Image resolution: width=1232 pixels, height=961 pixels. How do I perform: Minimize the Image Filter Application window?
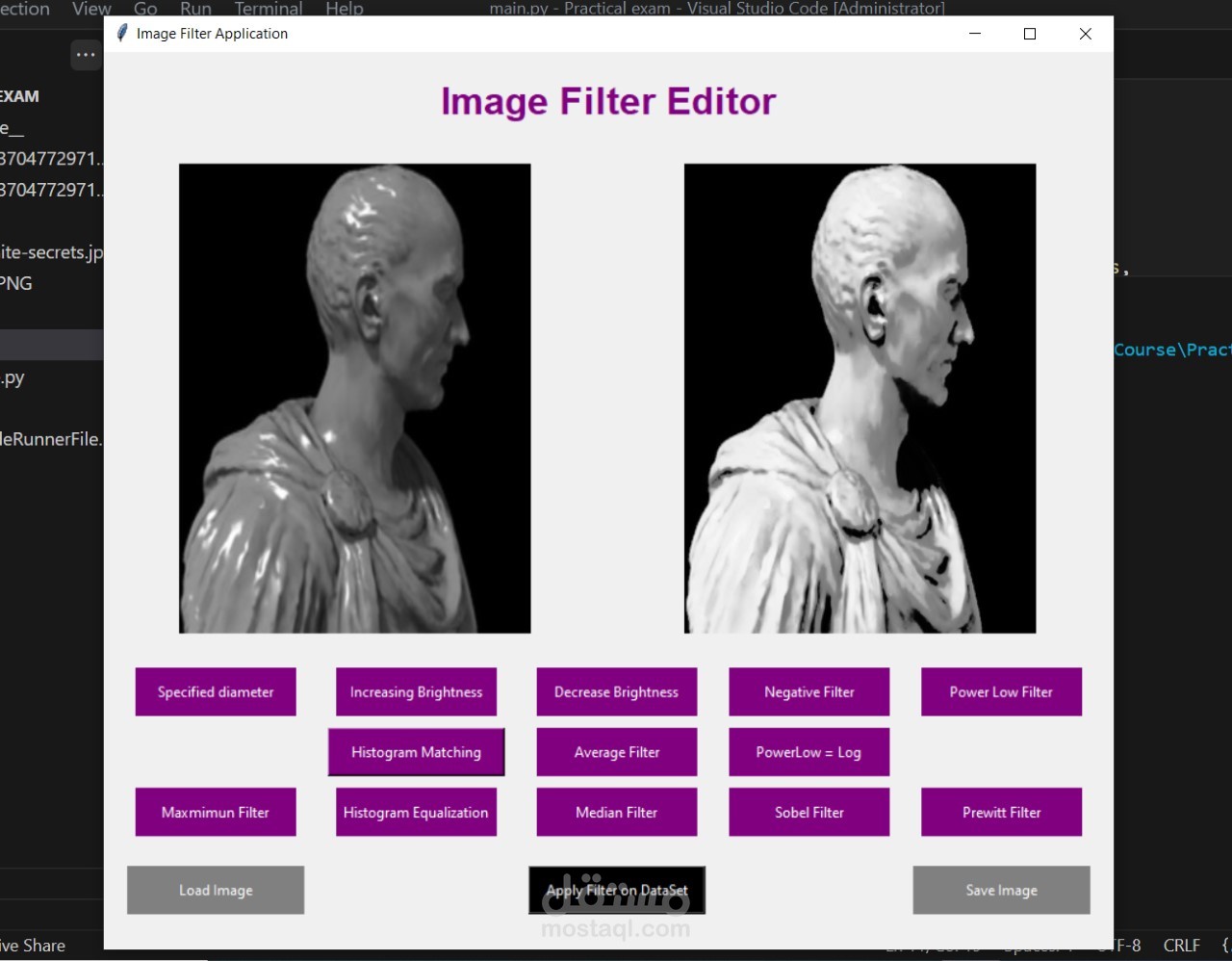click(x=975, y=34)
